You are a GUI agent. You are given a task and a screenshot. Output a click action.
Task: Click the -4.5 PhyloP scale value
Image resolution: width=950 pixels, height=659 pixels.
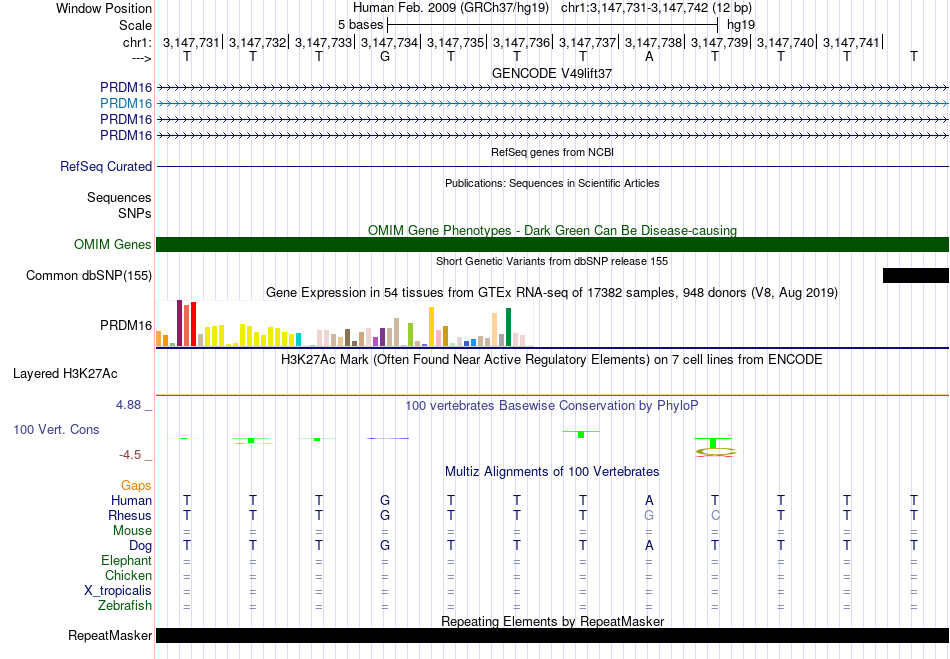point(130,454)
